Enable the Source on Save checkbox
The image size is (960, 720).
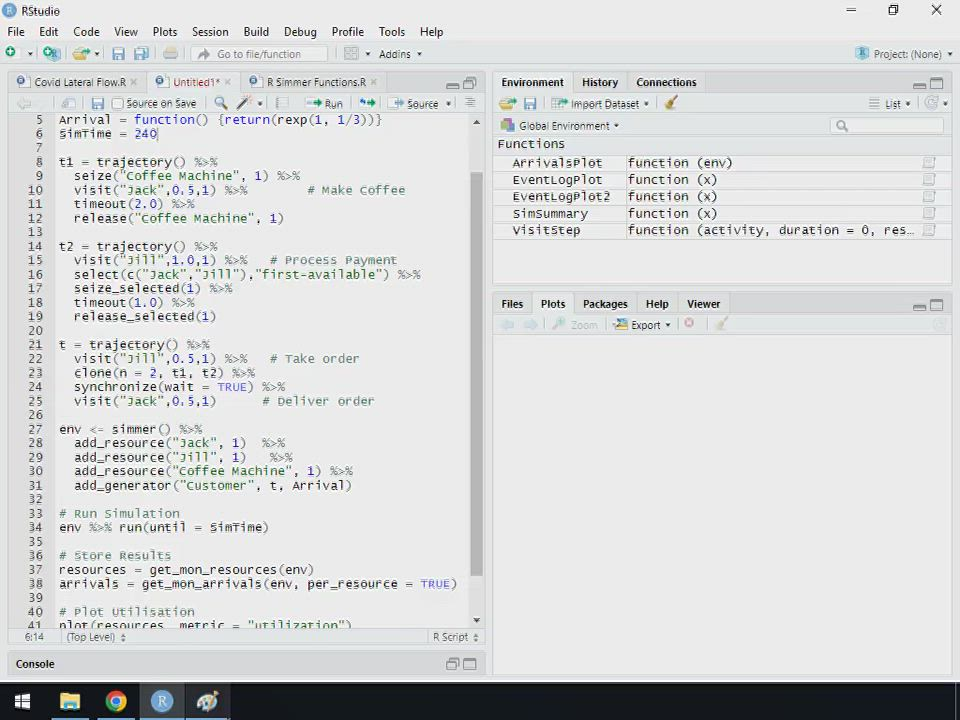pyautogui.click(x=118, y=104)
